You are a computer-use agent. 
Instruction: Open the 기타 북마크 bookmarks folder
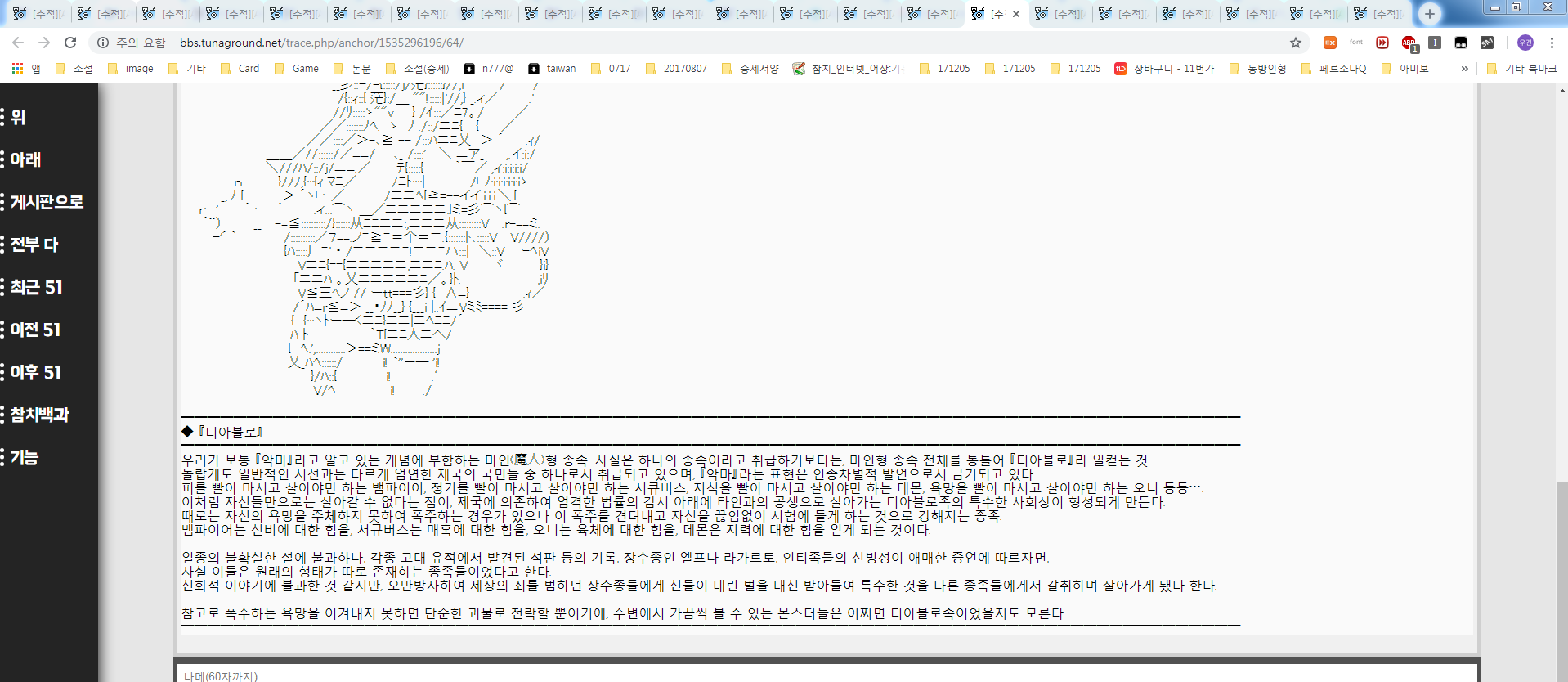1521,69
